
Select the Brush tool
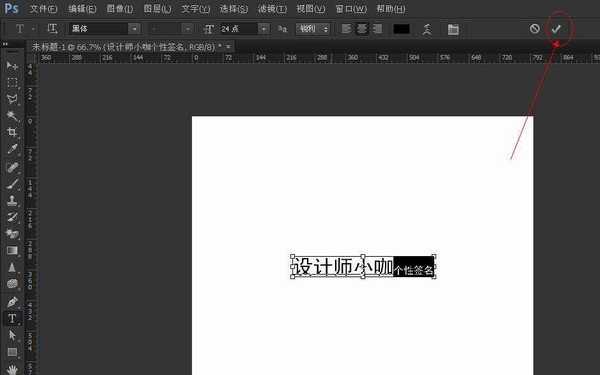click(12, 184)
